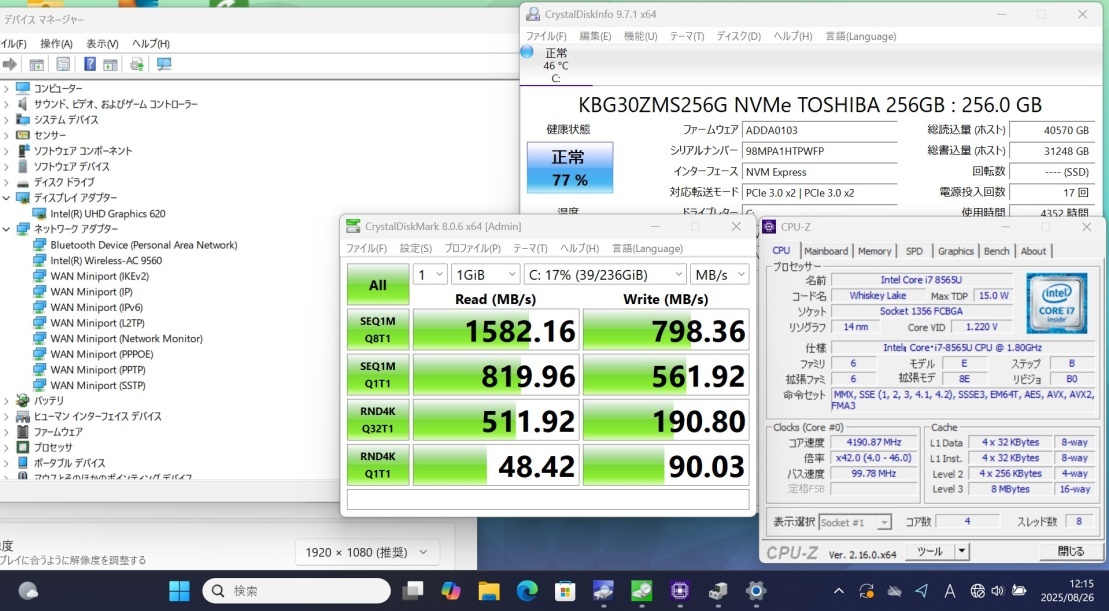Run all benchmarks with the All button

(377, 285)
